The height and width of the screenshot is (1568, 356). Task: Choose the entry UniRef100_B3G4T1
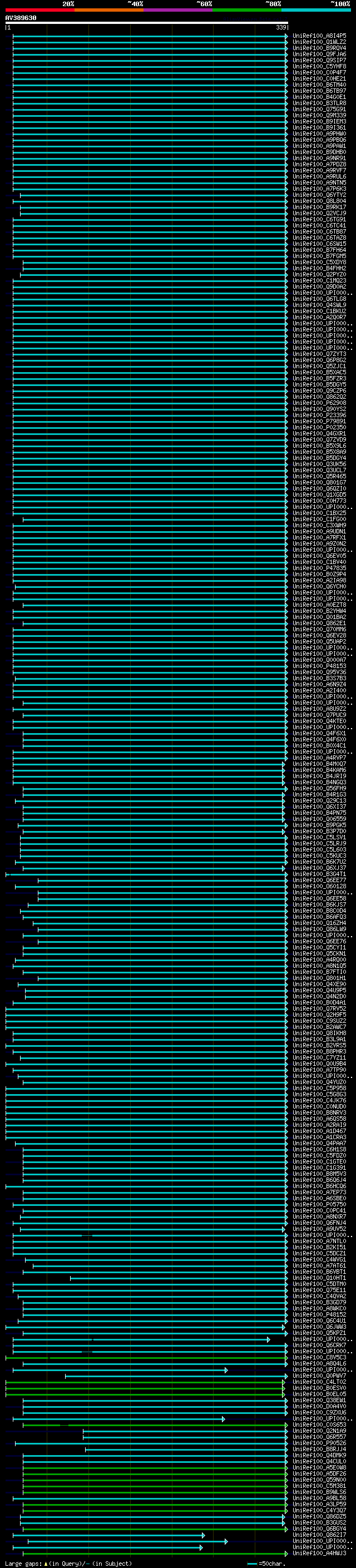pos(319,874)
